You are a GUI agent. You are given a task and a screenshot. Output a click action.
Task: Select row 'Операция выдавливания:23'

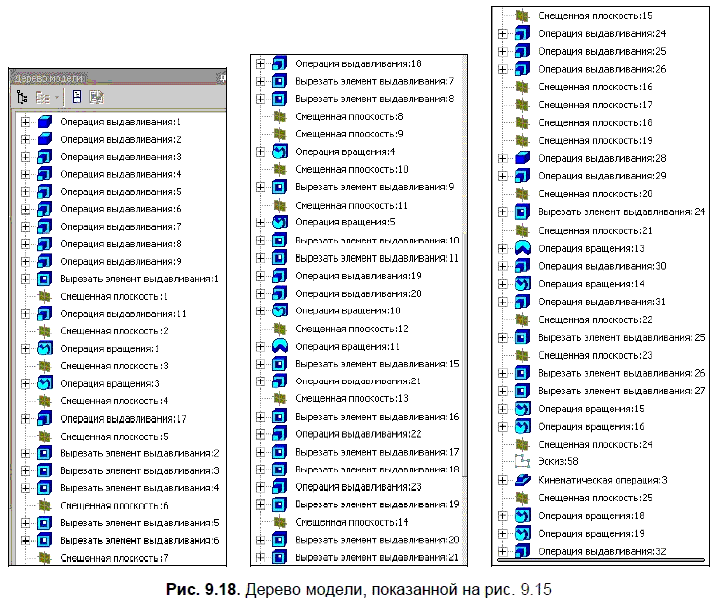(358, 487)
